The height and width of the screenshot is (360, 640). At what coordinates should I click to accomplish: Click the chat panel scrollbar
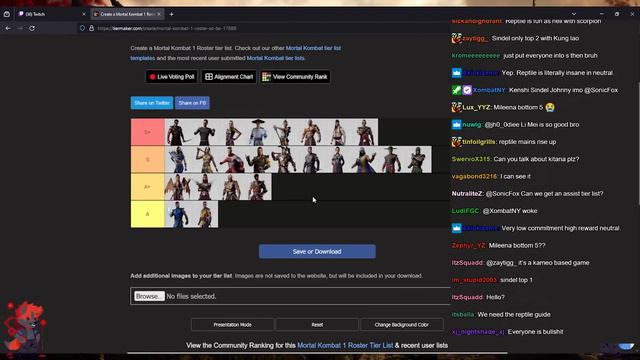638,143
